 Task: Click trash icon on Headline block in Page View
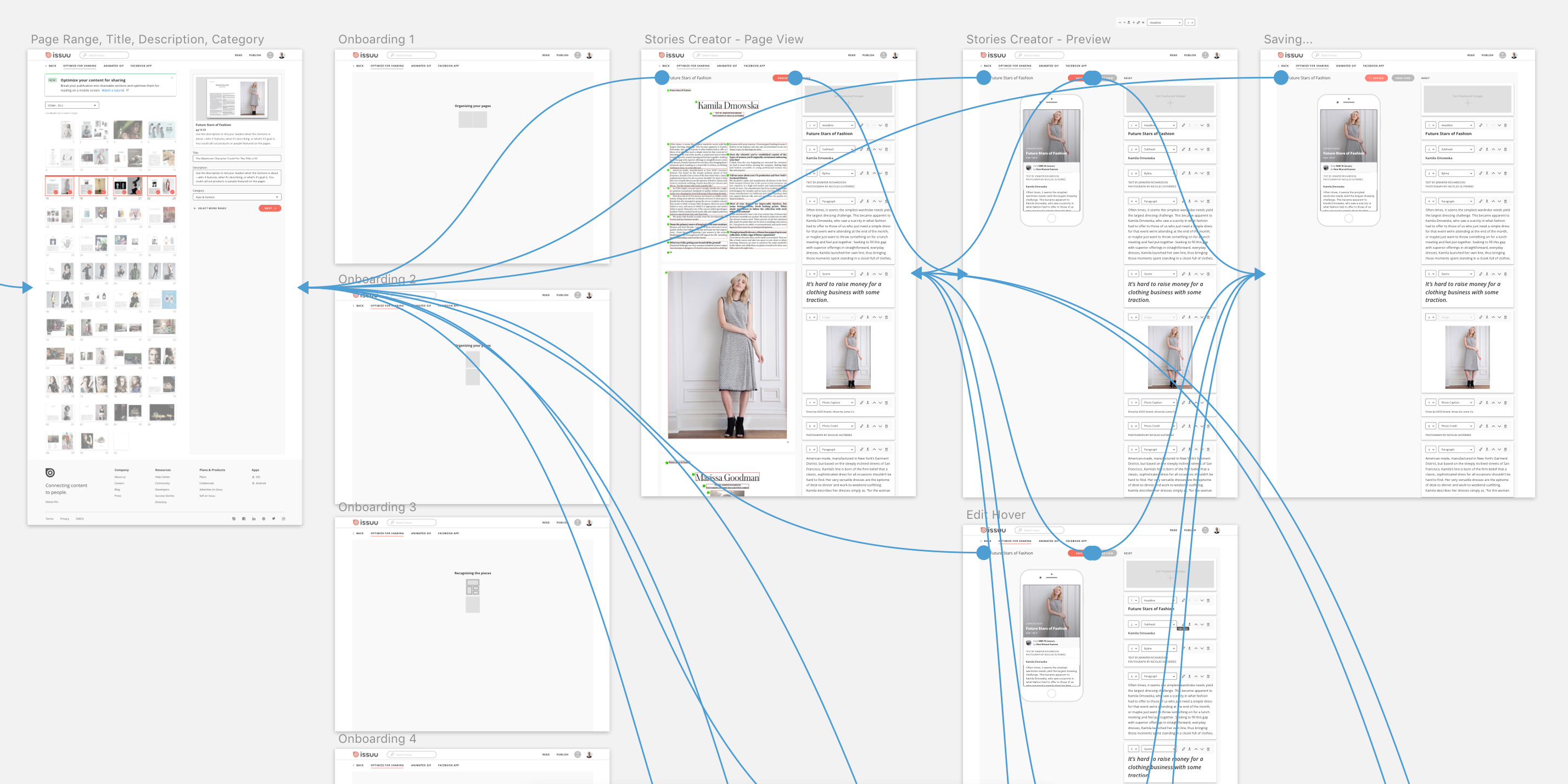click(x=886, y=125)
